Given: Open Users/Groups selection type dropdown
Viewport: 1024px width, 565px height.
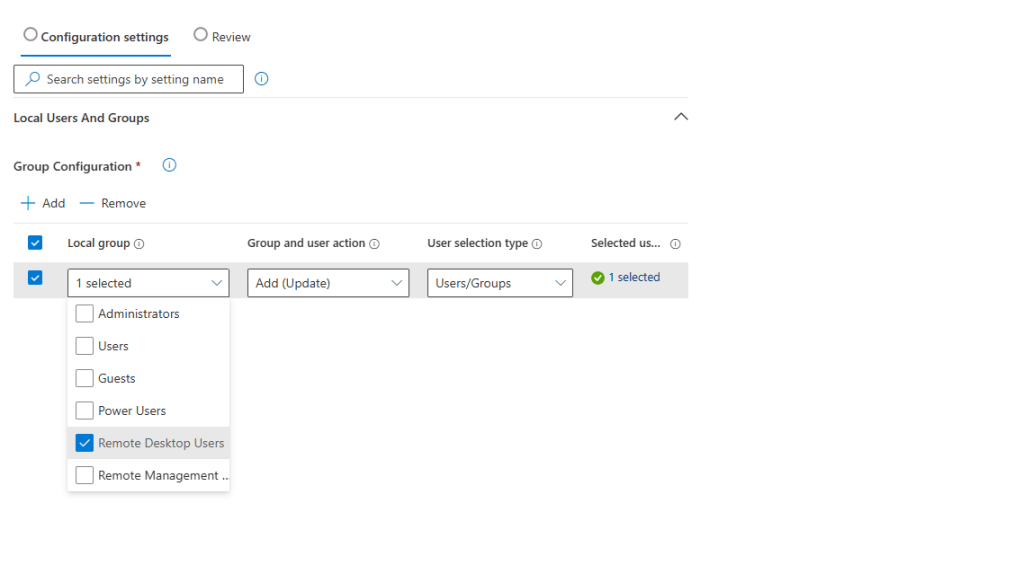Looking at the screenshot, I should pyautogui.click(x=500, y=283).
